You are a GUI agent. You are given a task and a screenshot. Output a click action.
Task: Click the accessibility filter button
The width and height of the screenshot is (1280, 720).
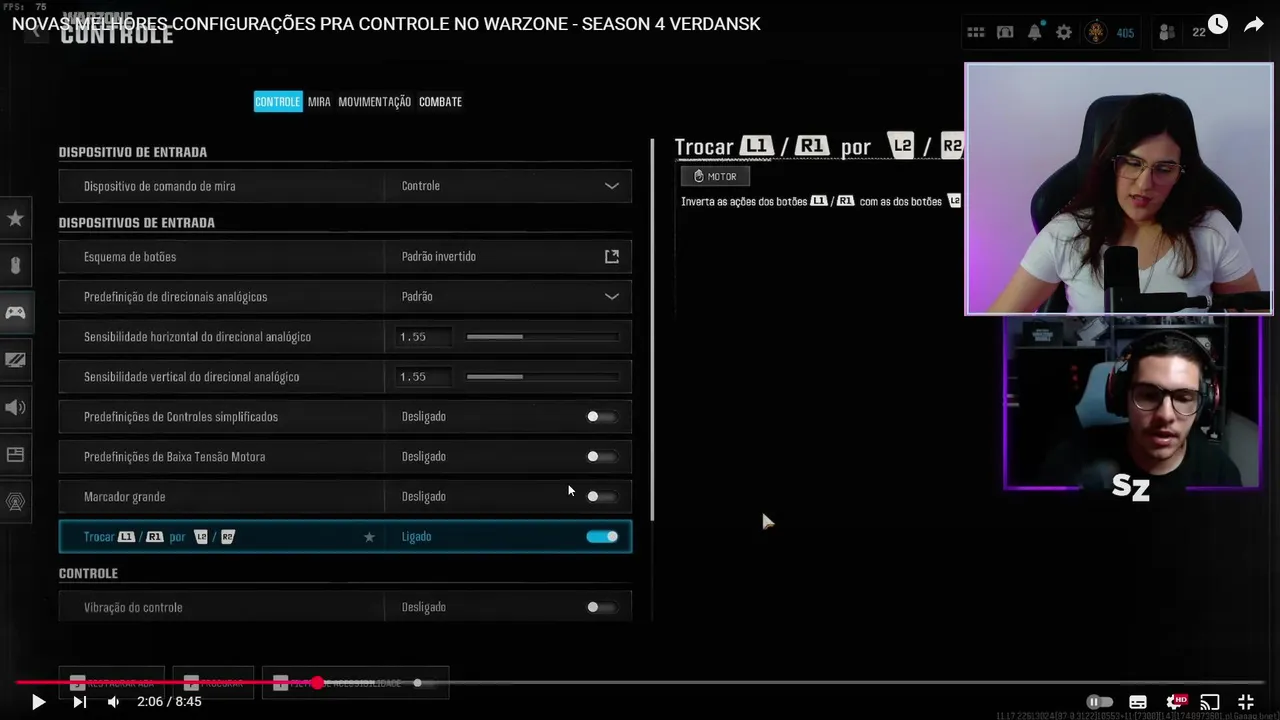[x=355, y=683]
